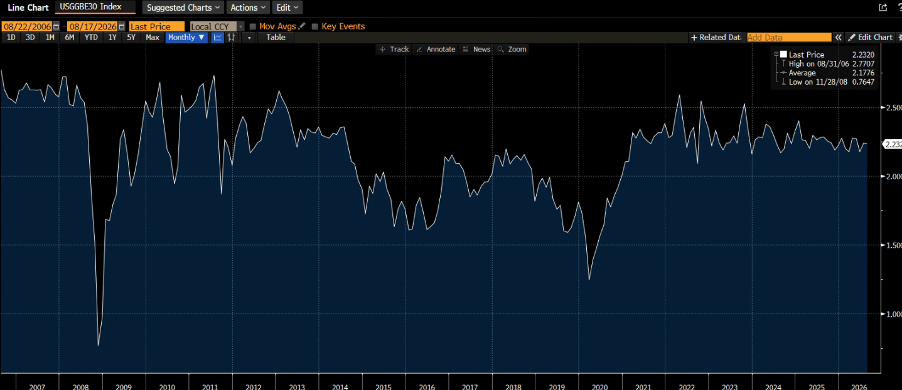Click the Related Data button
The image size is (902, 390).
(716, 37)
